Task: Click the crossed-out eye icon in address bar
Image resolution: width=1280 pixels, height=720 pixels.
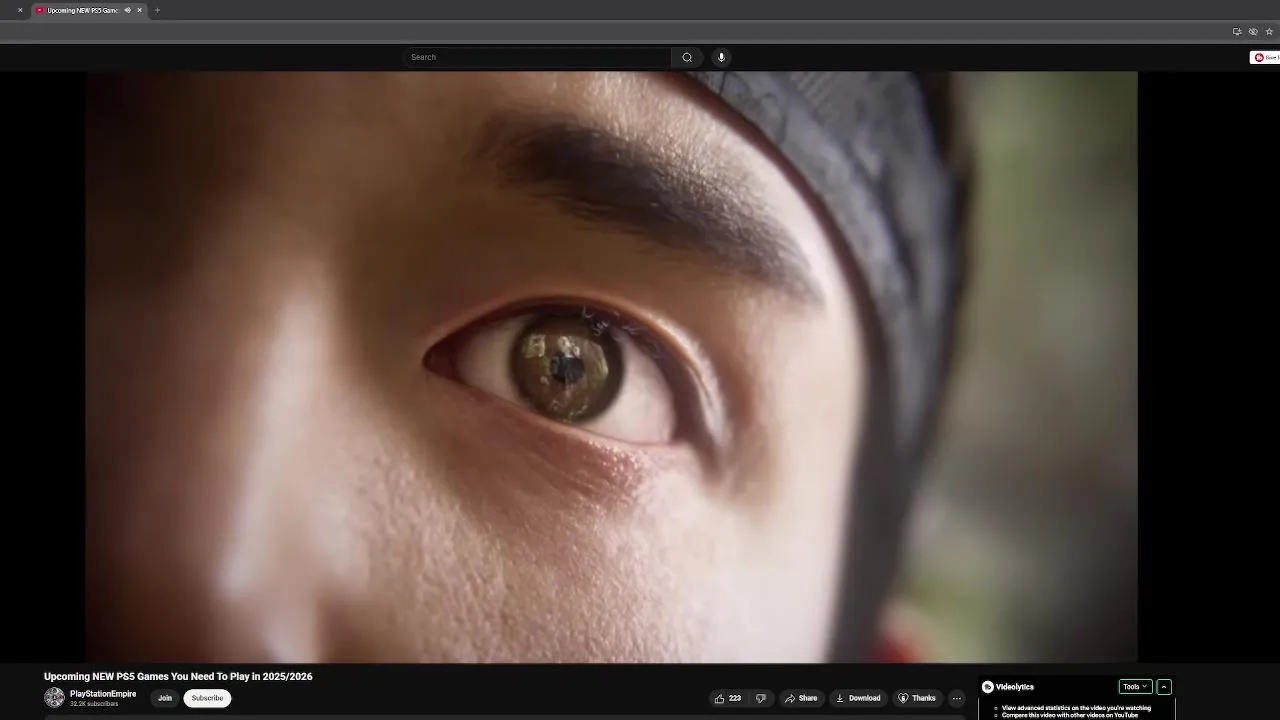Action: click(1253, 32)
